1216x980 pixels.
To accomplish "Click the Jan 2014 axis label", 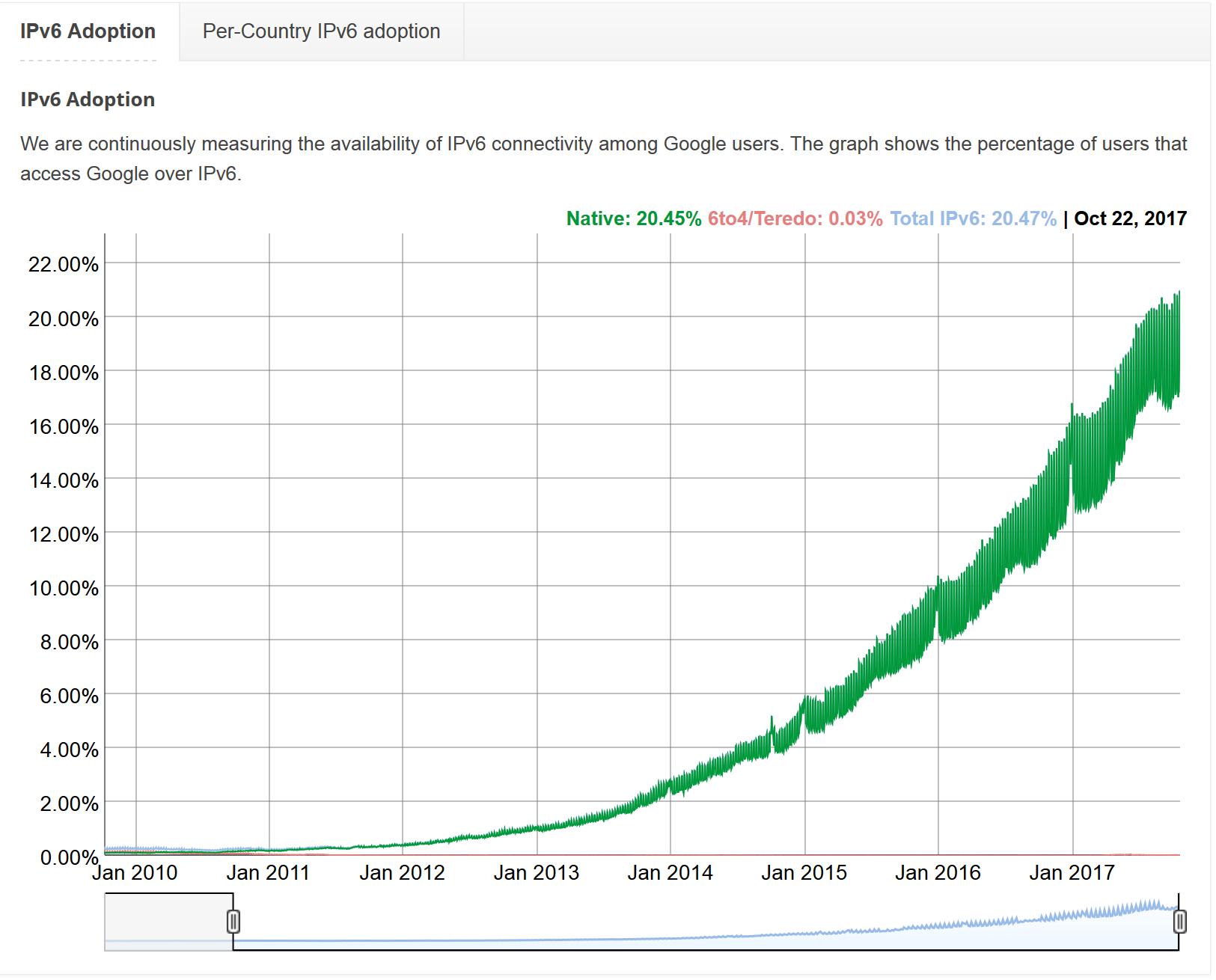I will click(670, 872).
